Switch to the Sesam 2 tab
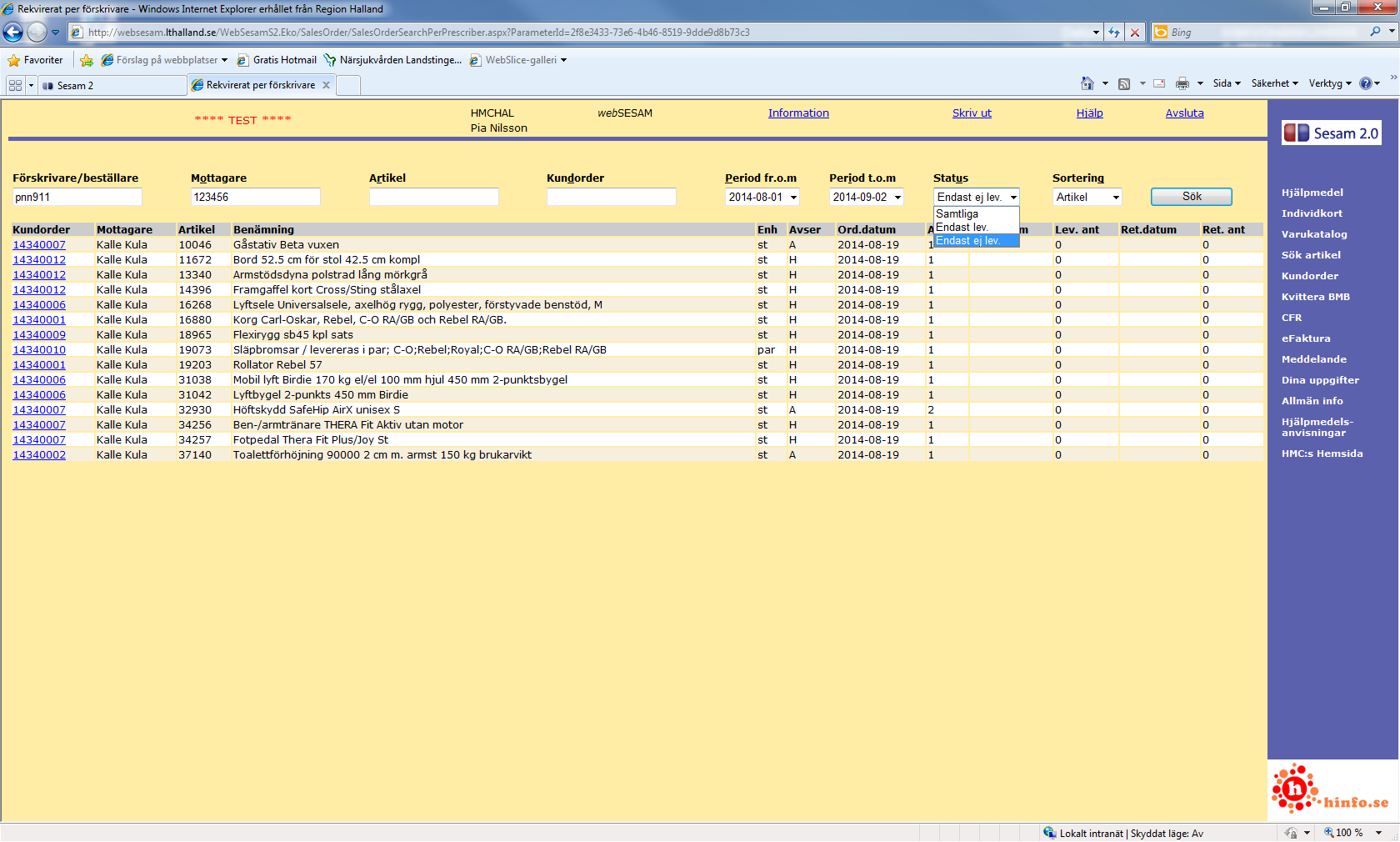The image size is (1400, 842). pyautogui.click(x=112, y=86)
